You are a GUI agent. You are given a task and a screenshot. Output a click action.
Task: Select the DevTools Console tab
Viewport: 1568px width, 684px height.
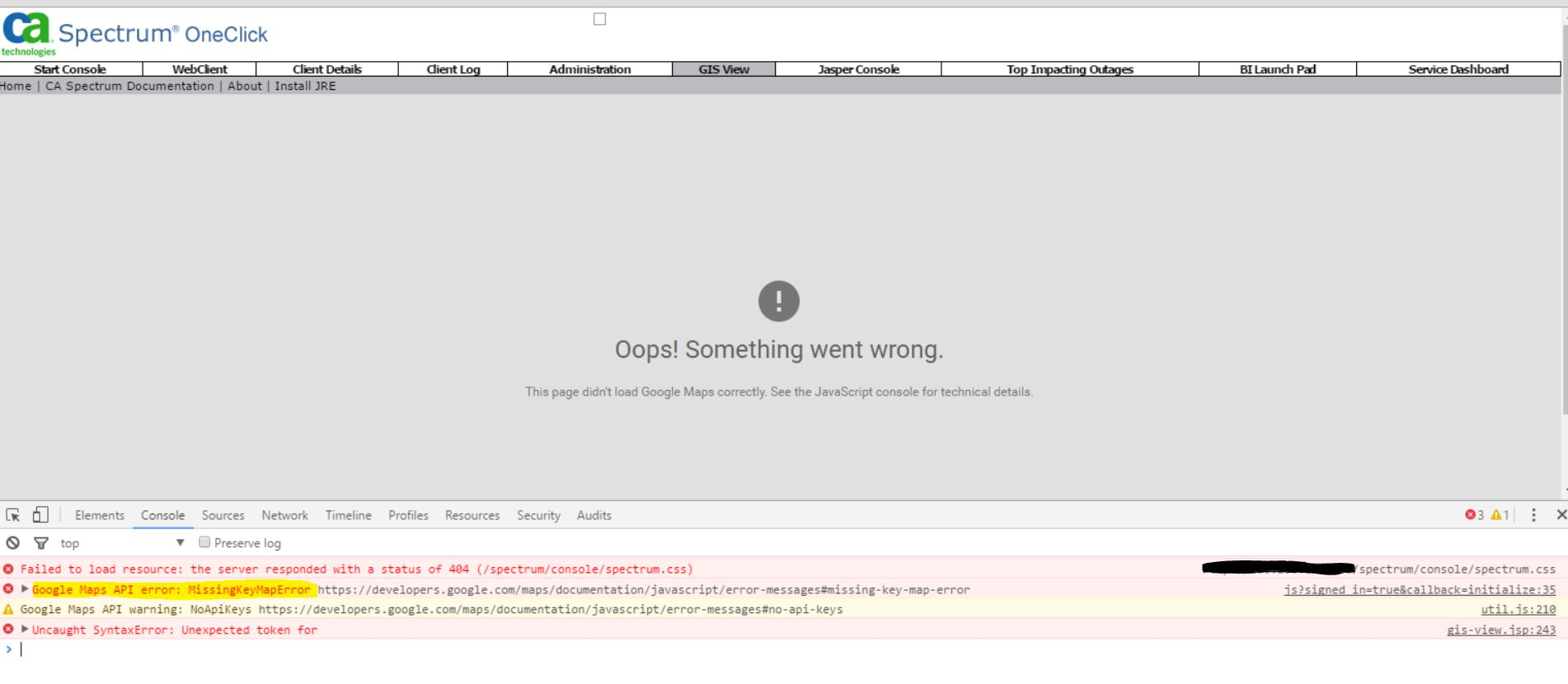(162, 515)
